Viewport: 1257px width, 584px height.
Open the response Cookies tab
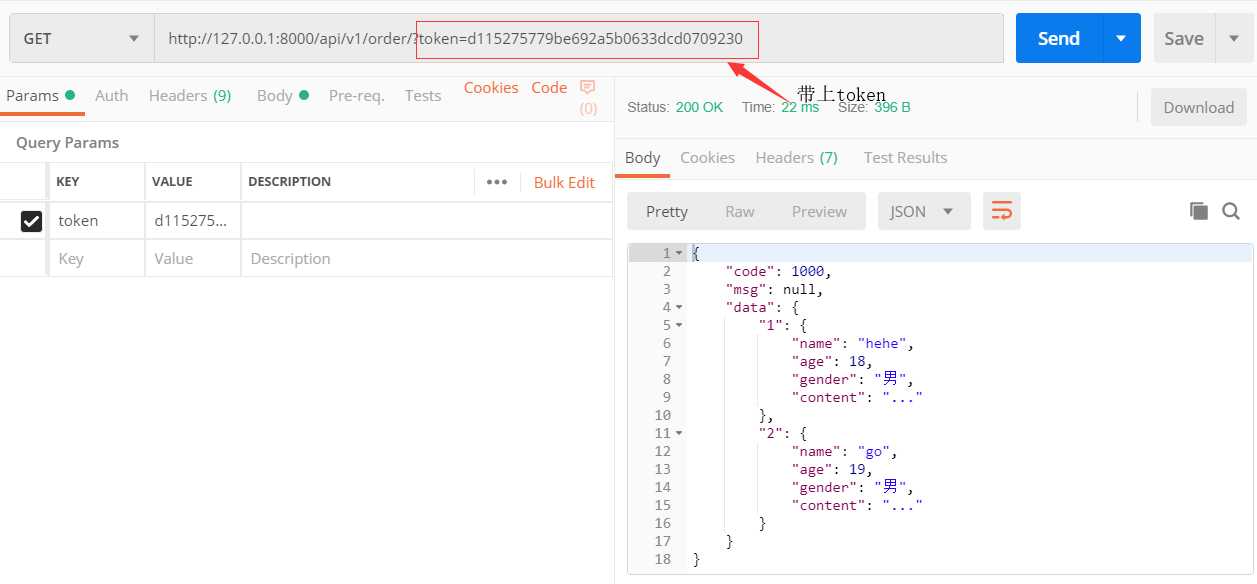click(707, 158)
